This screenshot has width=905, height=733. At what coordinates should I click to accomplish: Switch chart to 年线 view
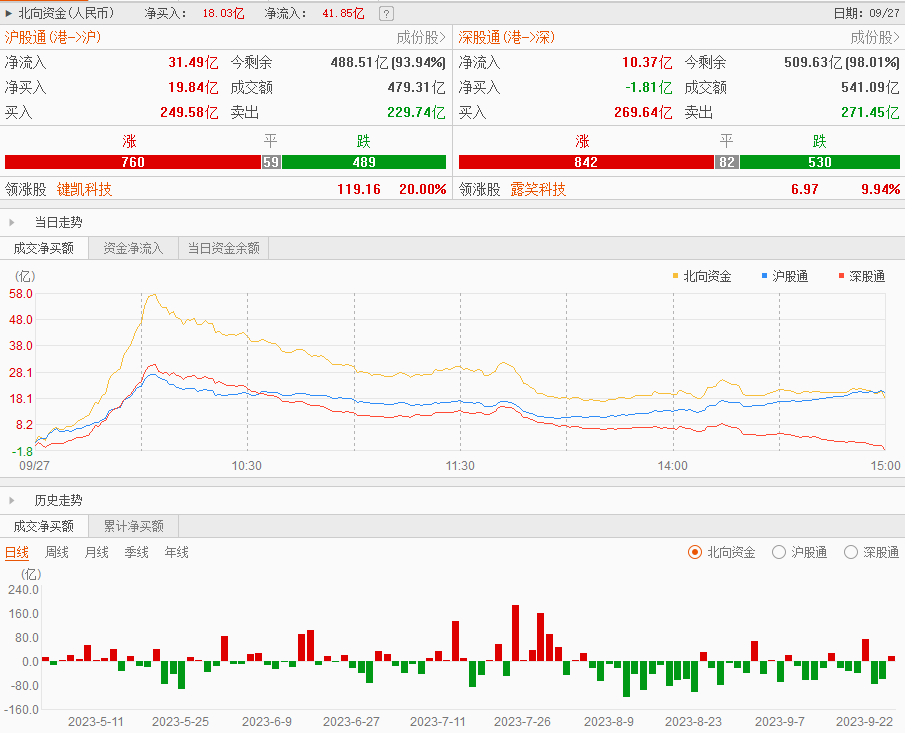coord(176,552)
